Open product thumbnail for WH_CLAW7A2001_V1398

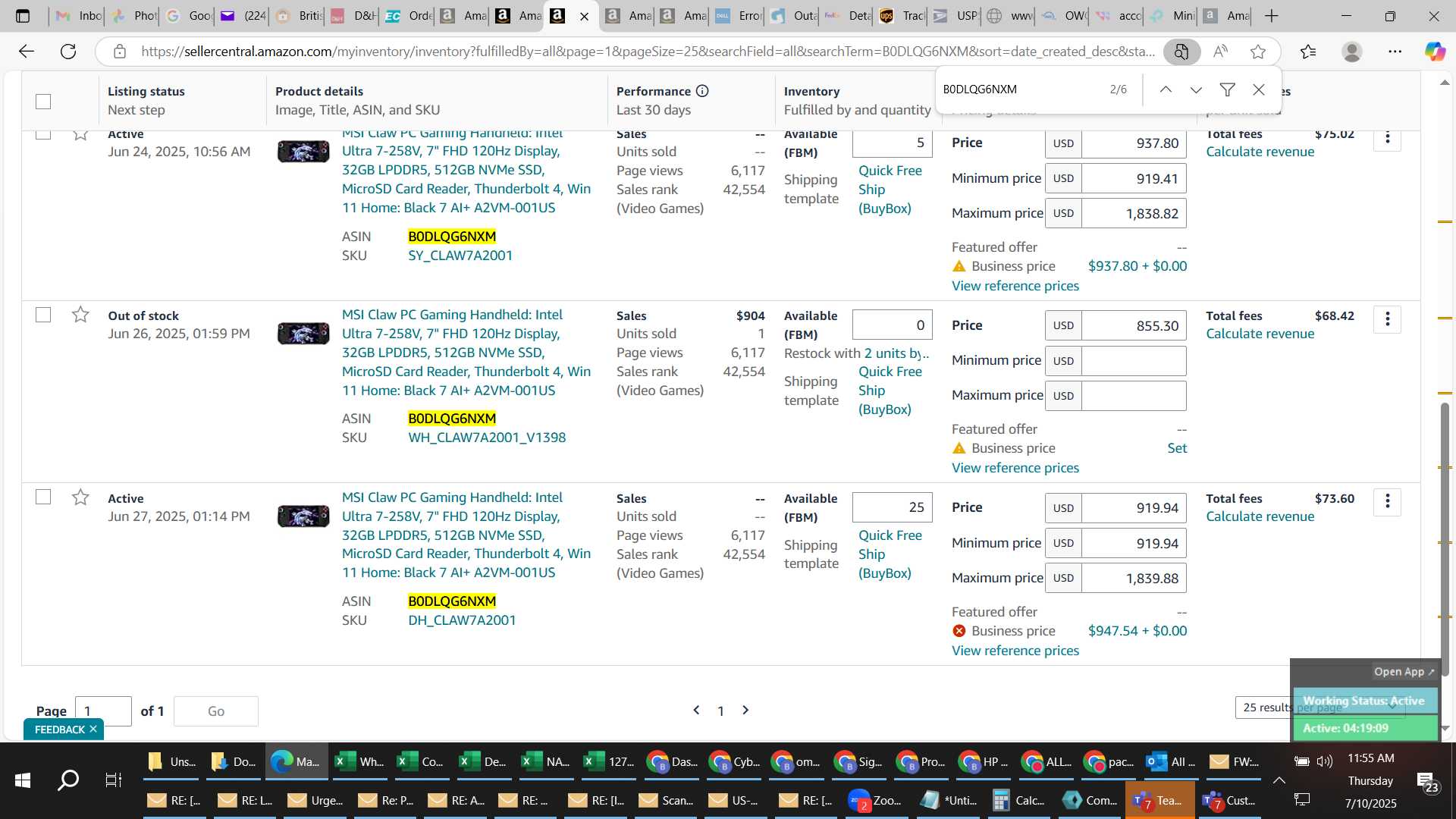click(x=303, y=334)
